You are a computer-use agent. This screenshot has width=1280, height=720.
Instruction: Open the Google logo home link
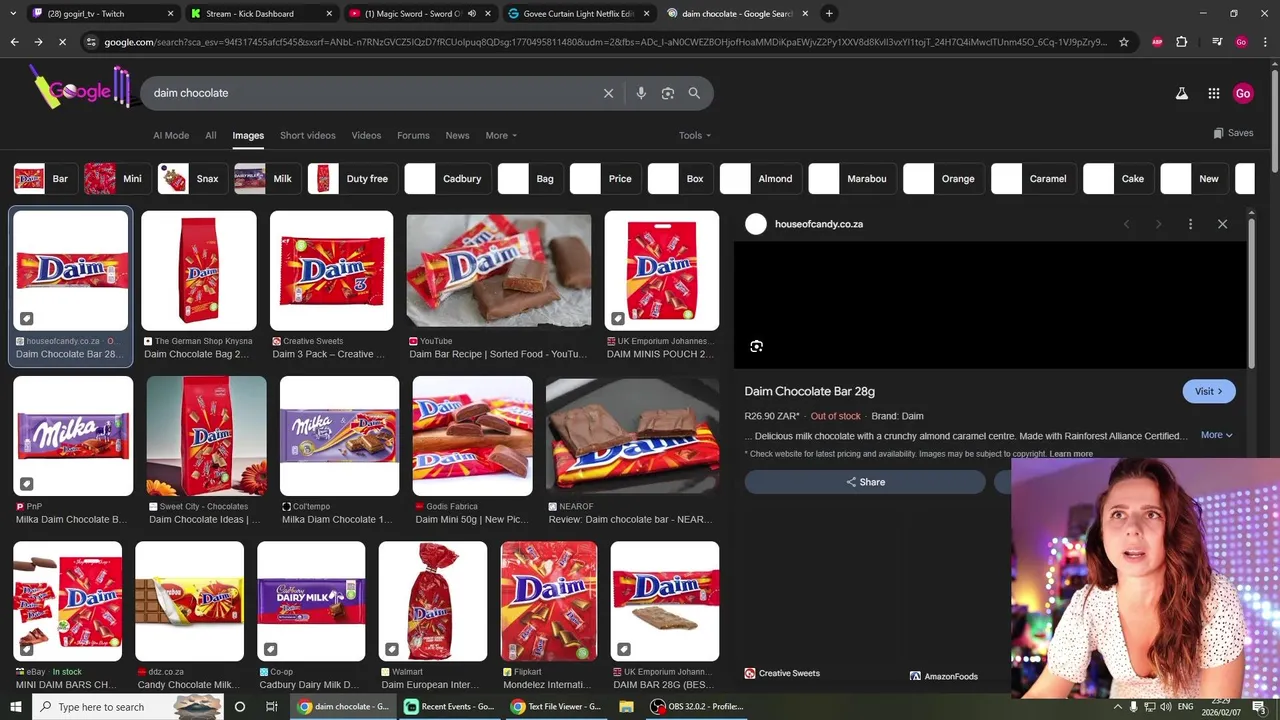(80, 90)
